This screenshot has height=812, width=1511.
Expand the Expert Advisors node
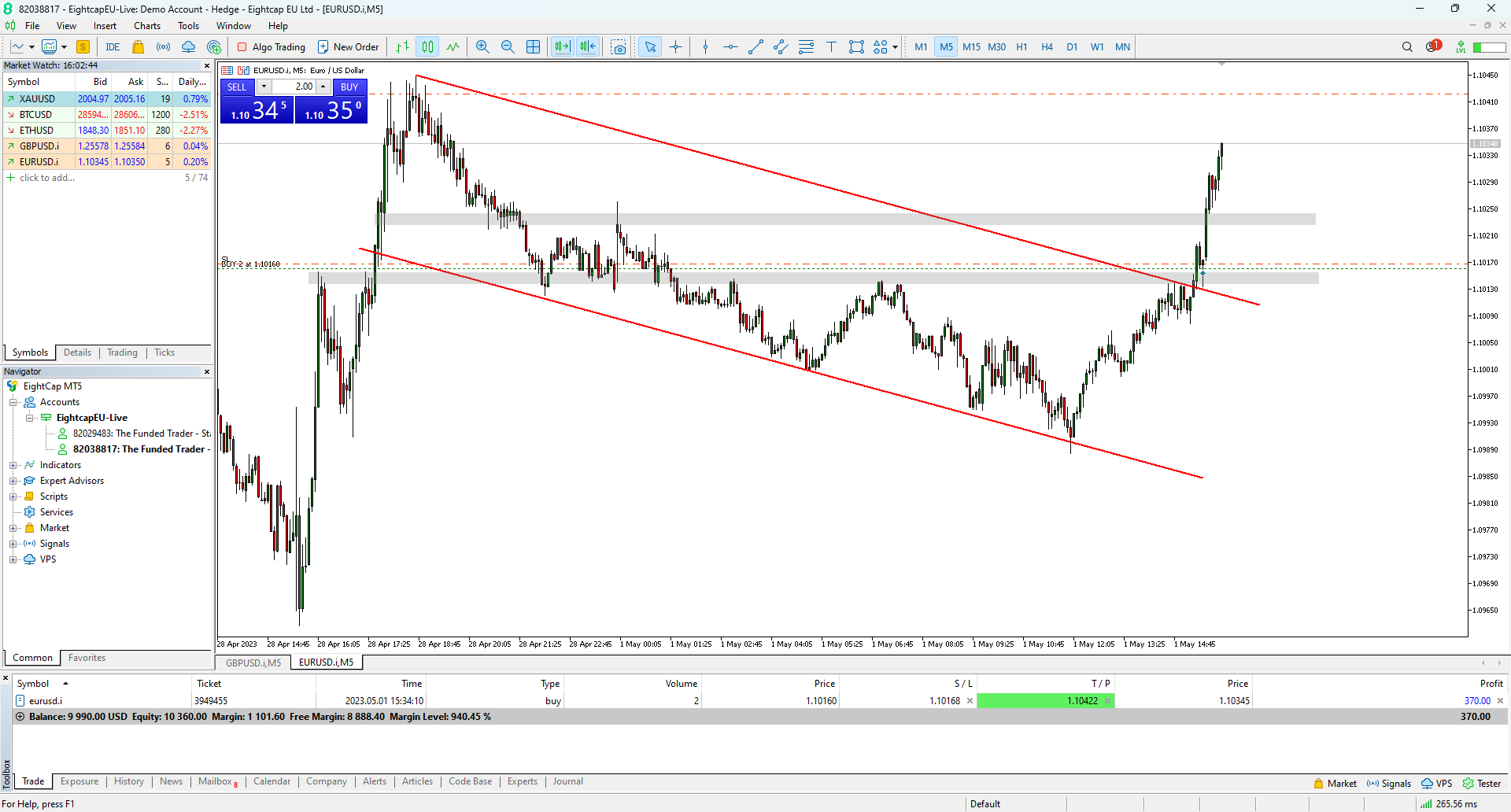click(x=13, y=481)
